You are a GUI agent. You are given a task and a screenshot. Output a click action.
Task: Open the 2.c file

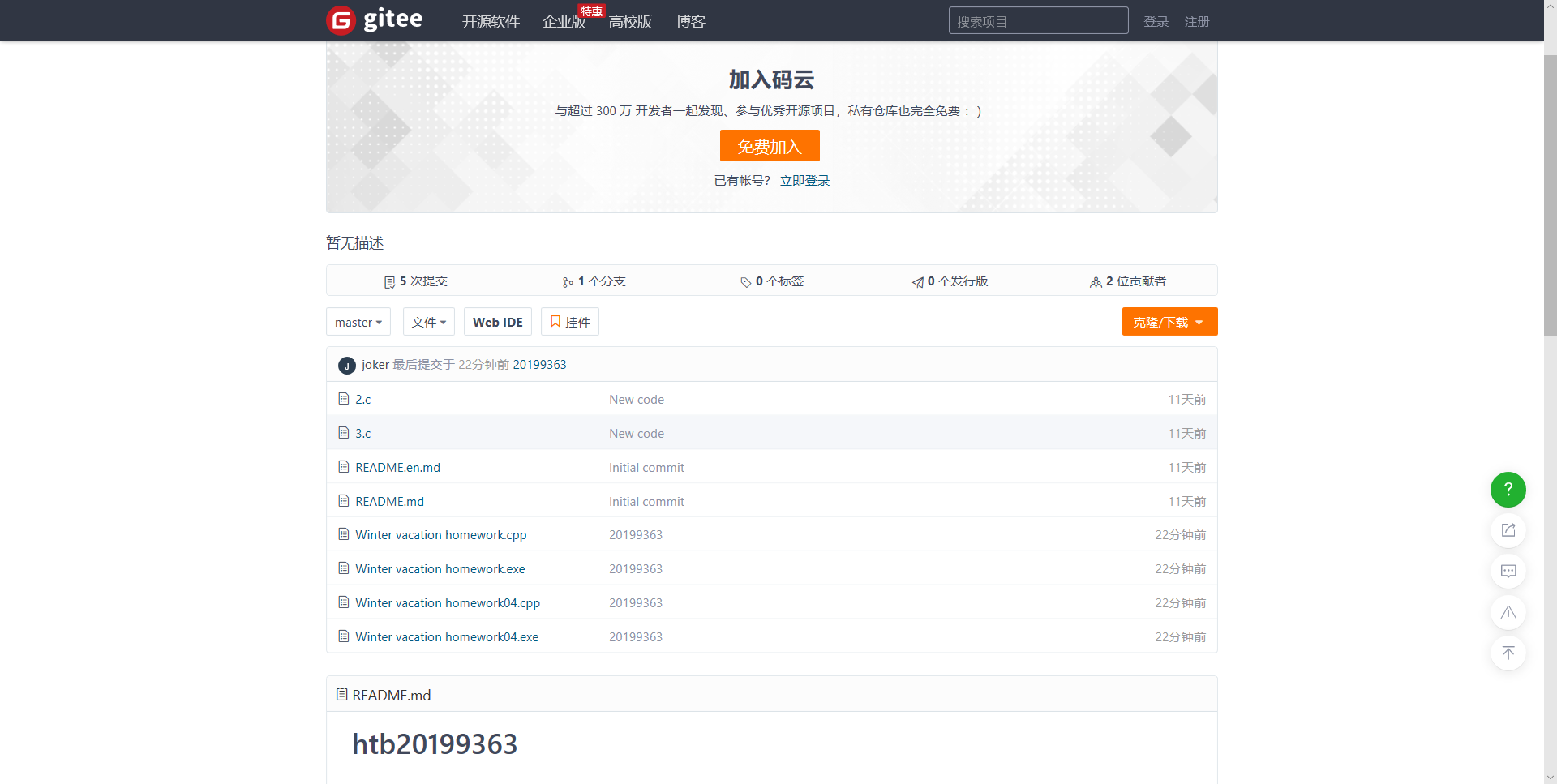pyautogui.click(x=362, y=400)
